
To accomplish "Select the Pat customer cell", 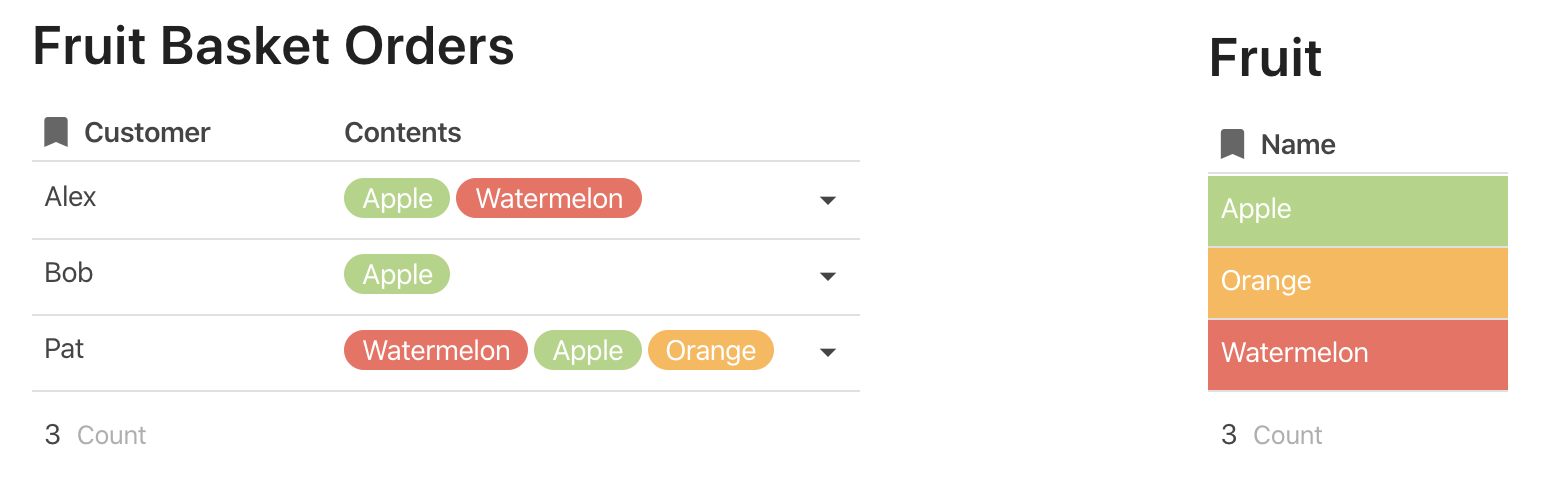I will (x=65, y=349).
